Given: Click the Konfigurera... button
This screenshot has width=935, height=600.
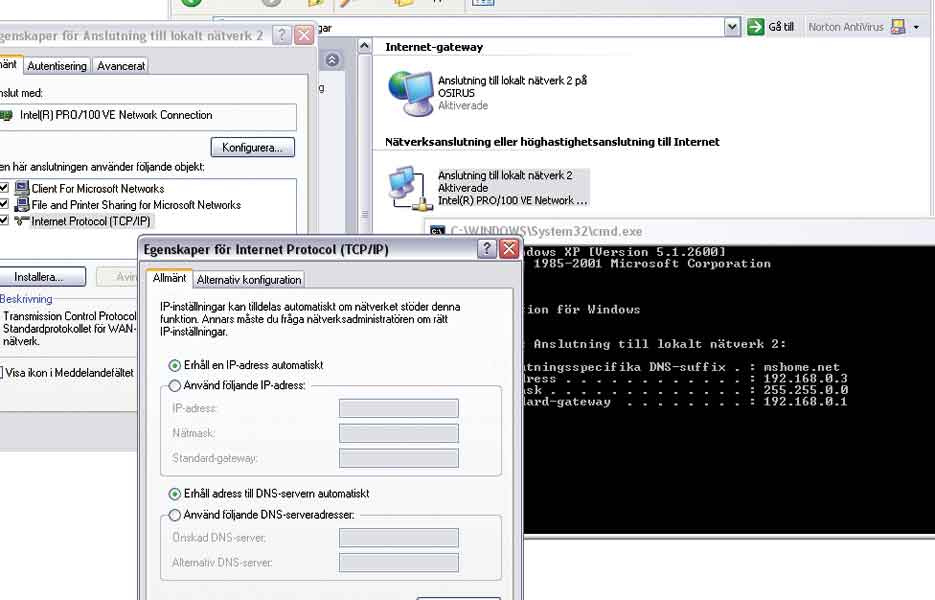Looking at the screenshot, I should point(252,147).
